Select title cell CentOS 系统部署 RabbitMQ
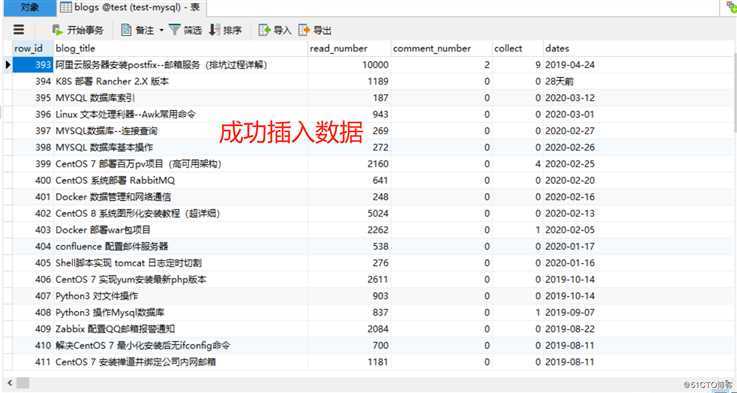This screenshot has height=393, width=737. (x=180, y=181)
